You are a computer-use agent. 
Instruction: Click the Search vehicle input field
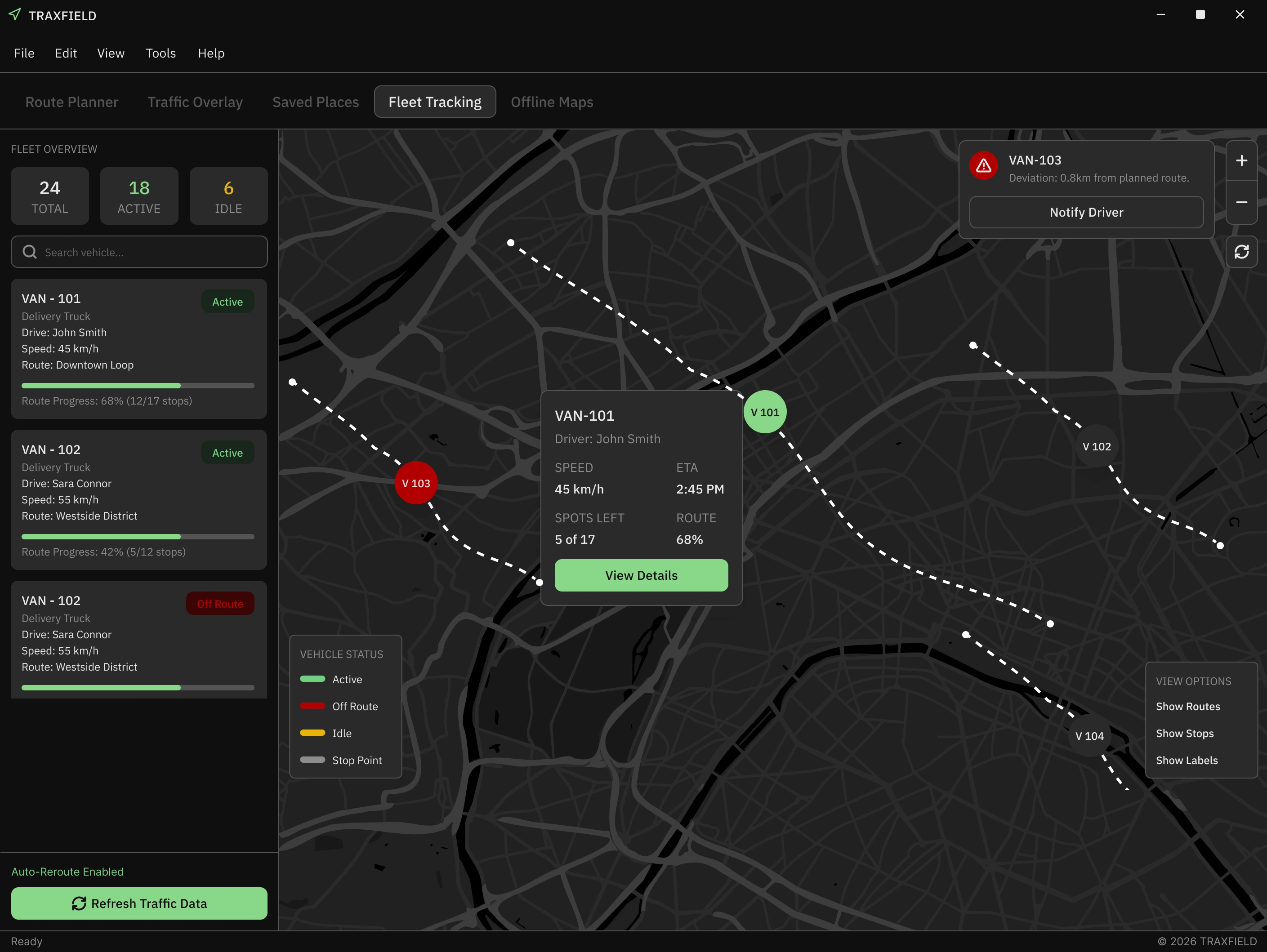click(139, 253)
